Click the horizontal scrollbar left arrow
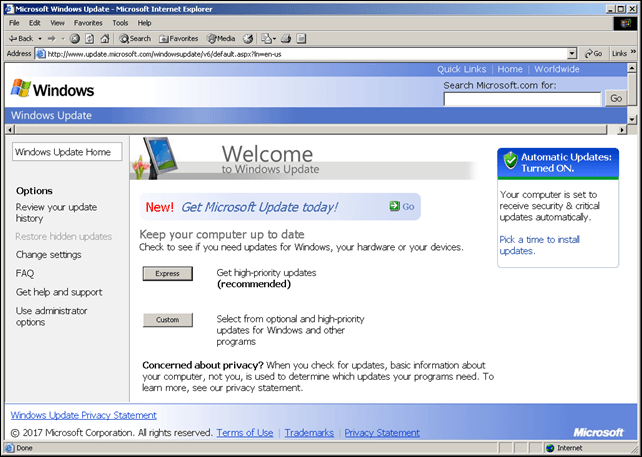642x457 pixels. 10,130
